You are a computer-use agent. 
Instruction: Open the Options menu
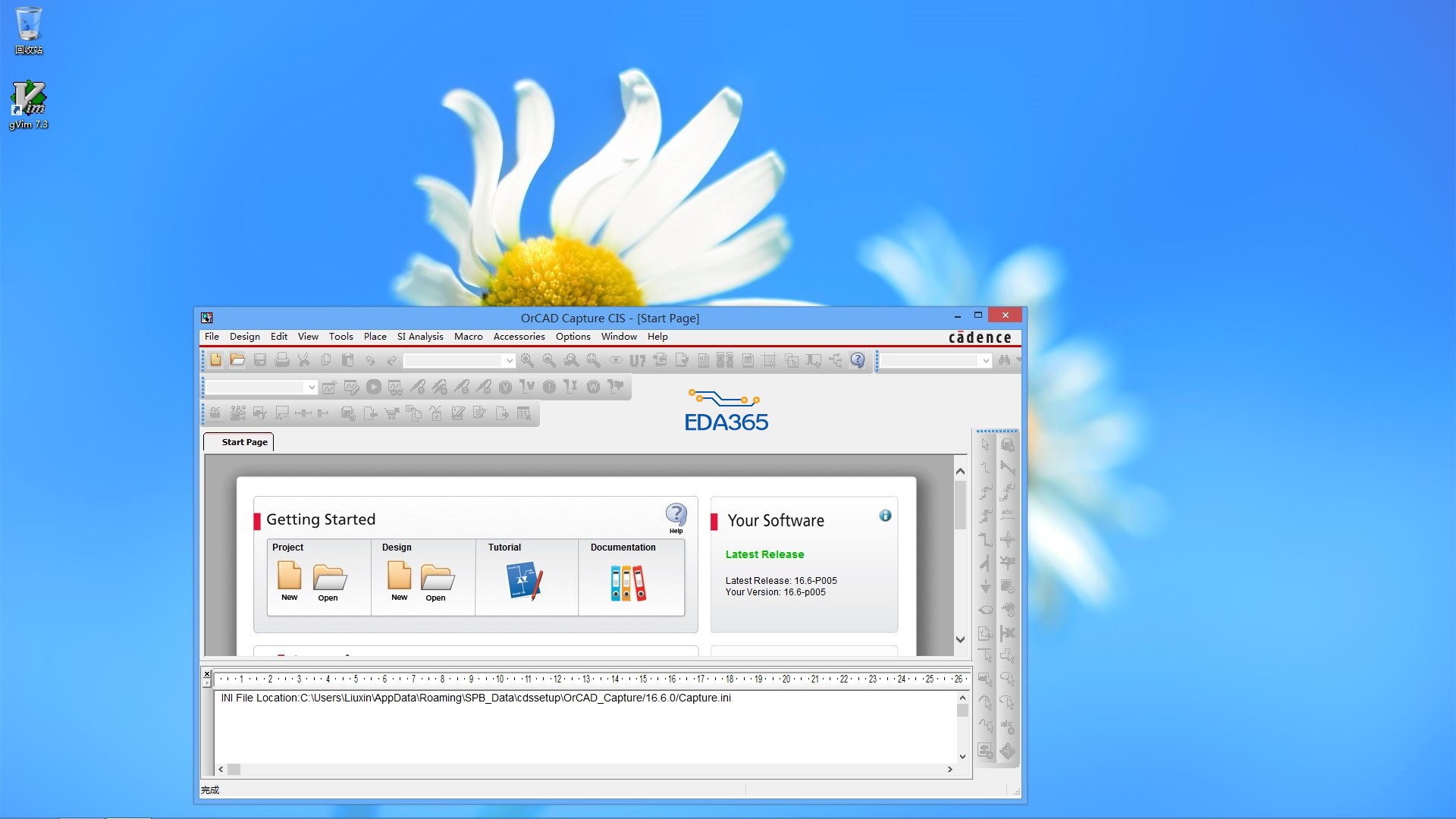tap(573, 337)
